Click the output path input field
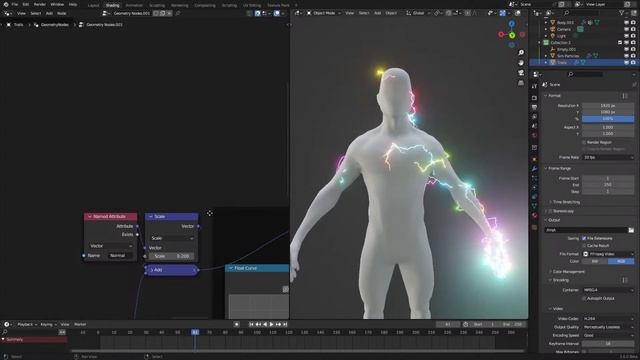 tap(586, 230)
